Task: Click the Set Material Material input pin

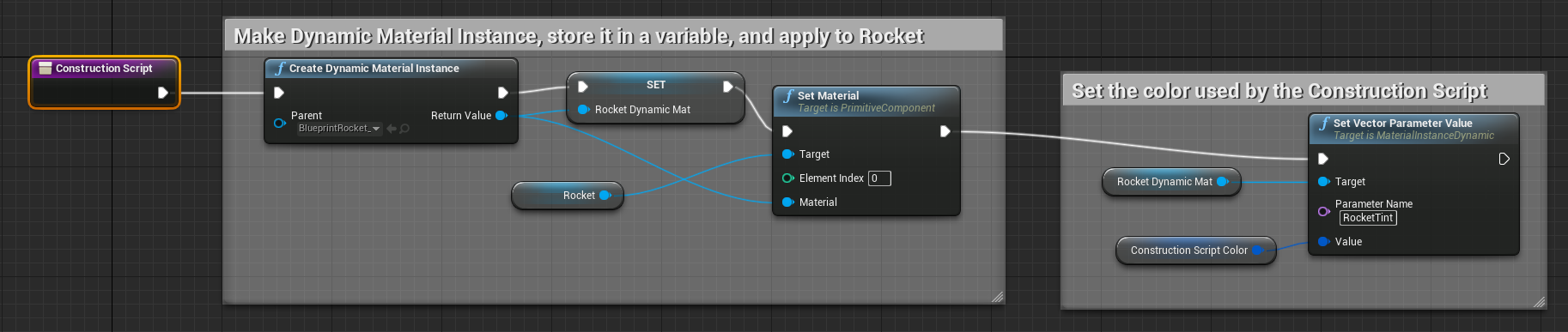Action: tap(787, 202)
